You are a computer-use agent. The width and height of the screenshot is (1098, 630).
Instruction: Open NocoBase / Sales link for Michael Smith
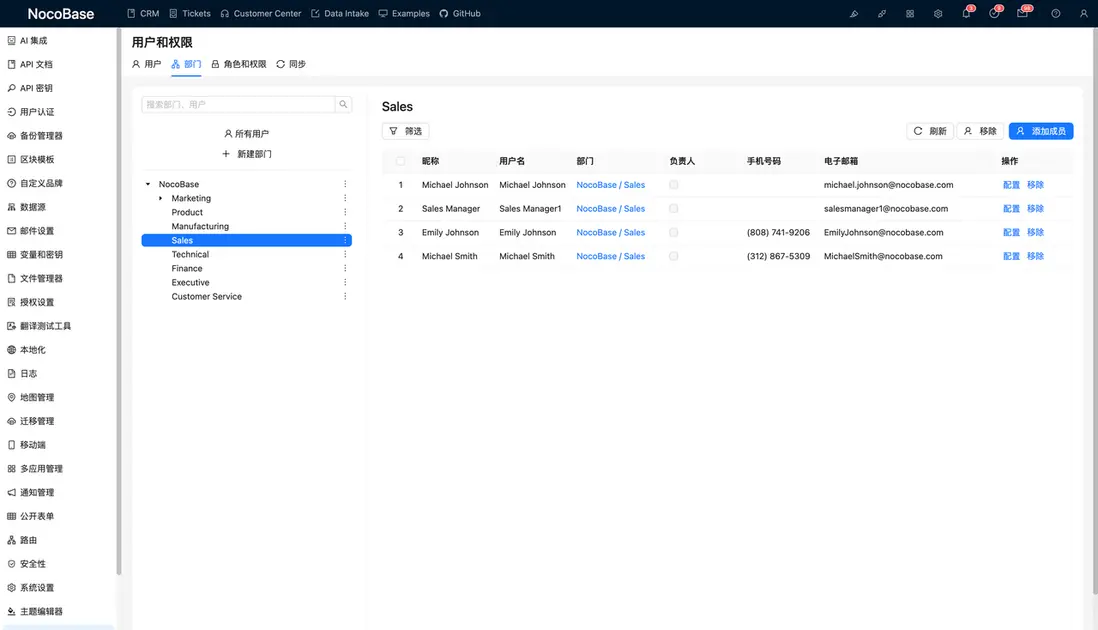[611, 256]
